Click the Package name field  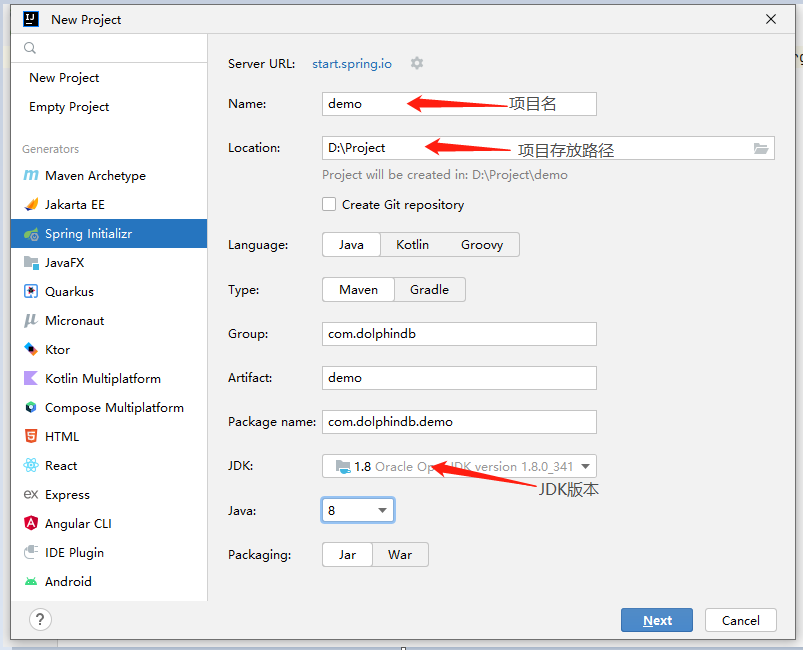[459, 422]
